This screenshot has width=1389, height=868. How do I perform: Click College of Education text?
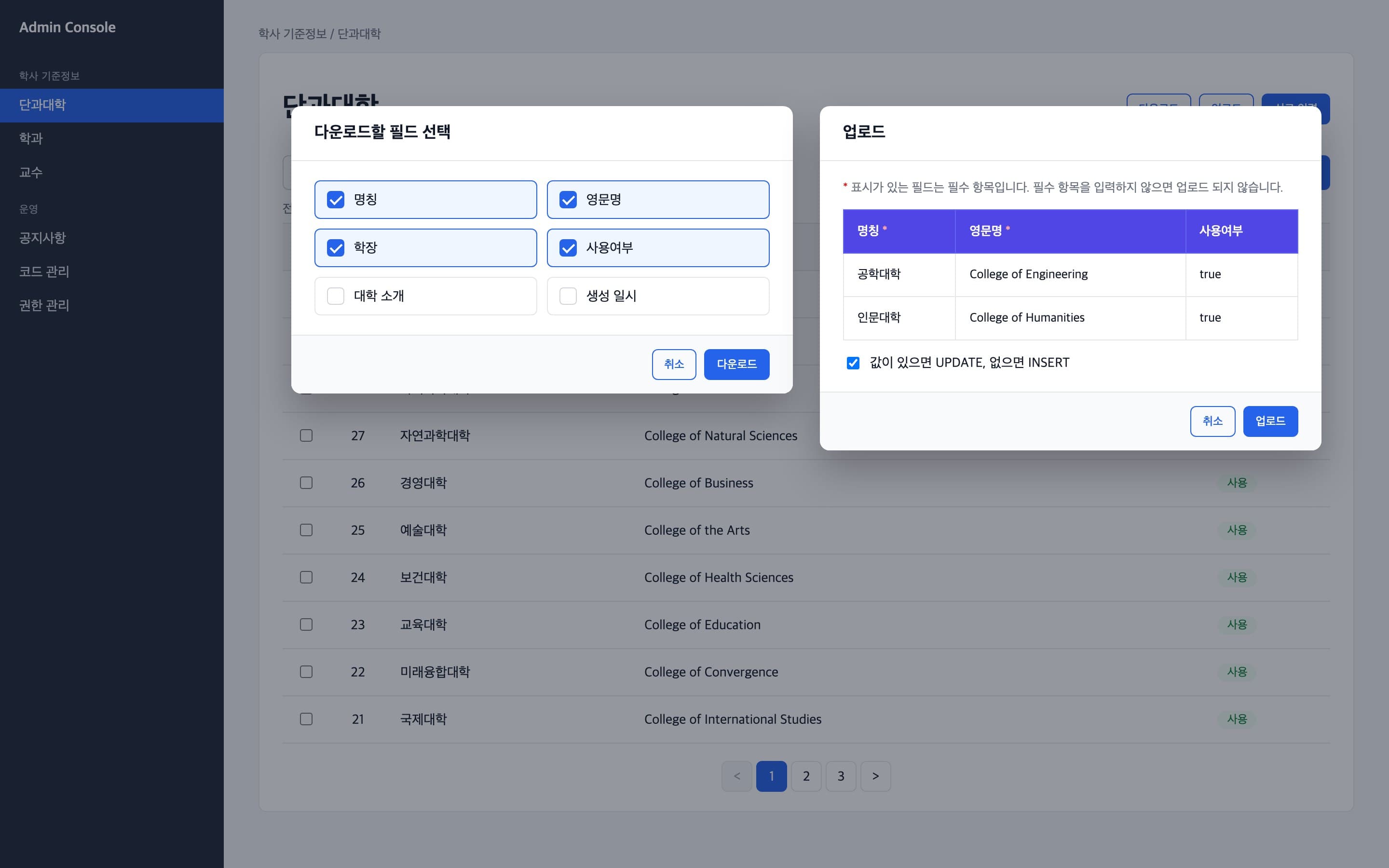[702, 624]
